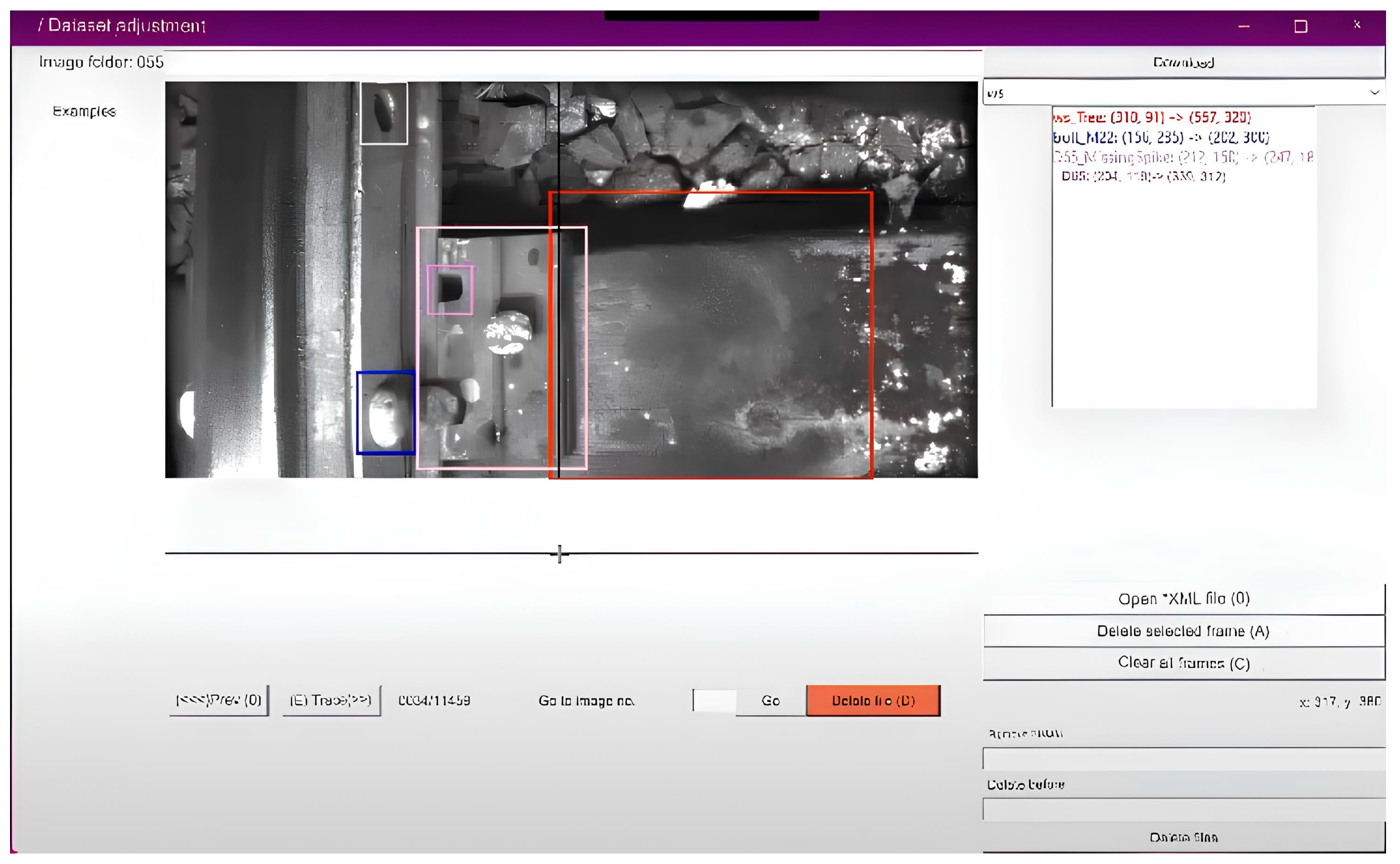Screen dimensions: 1400x864
Task: Click the input field under Delete before
Action: pos(1183,809)
